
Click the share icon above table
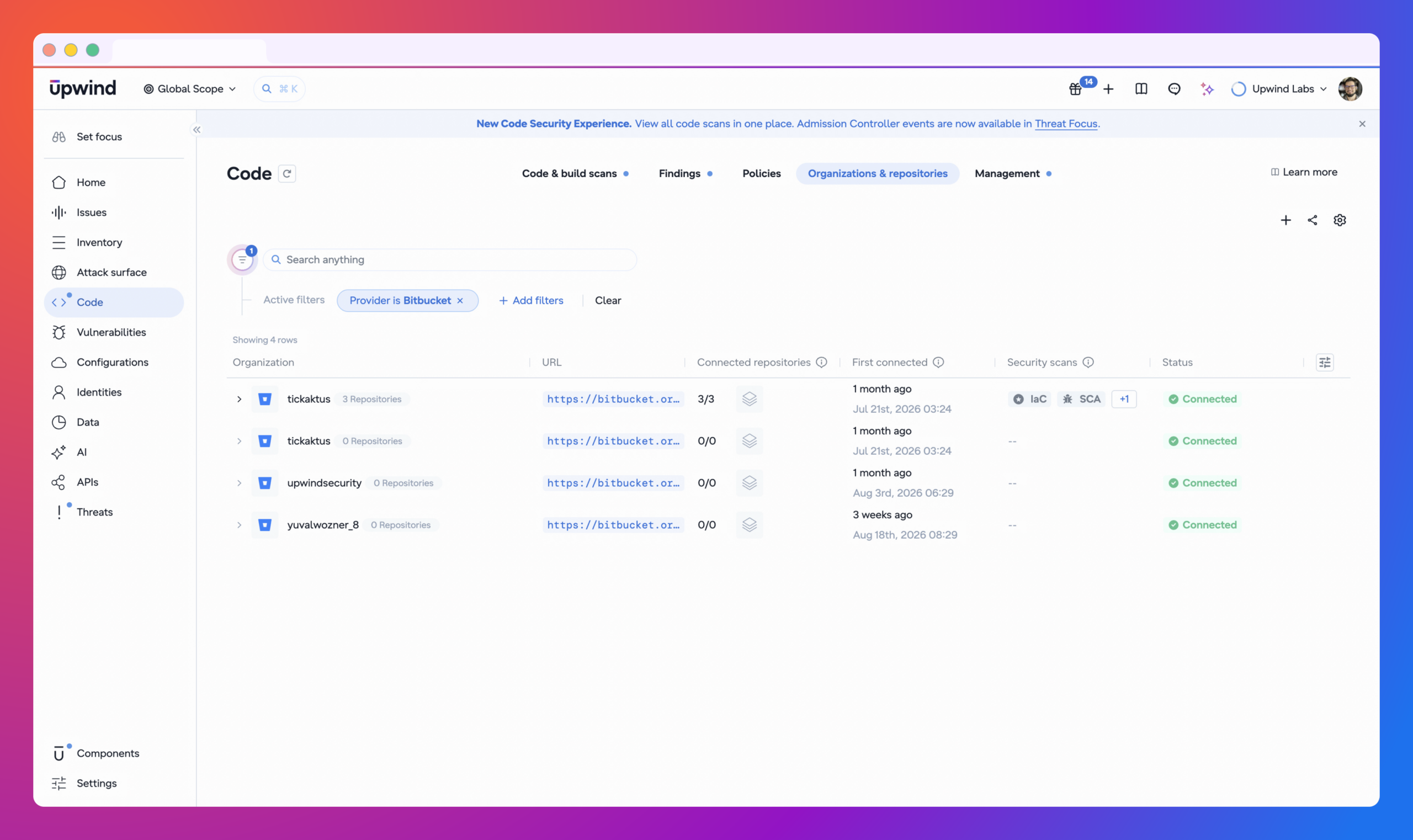[1312, 220]
